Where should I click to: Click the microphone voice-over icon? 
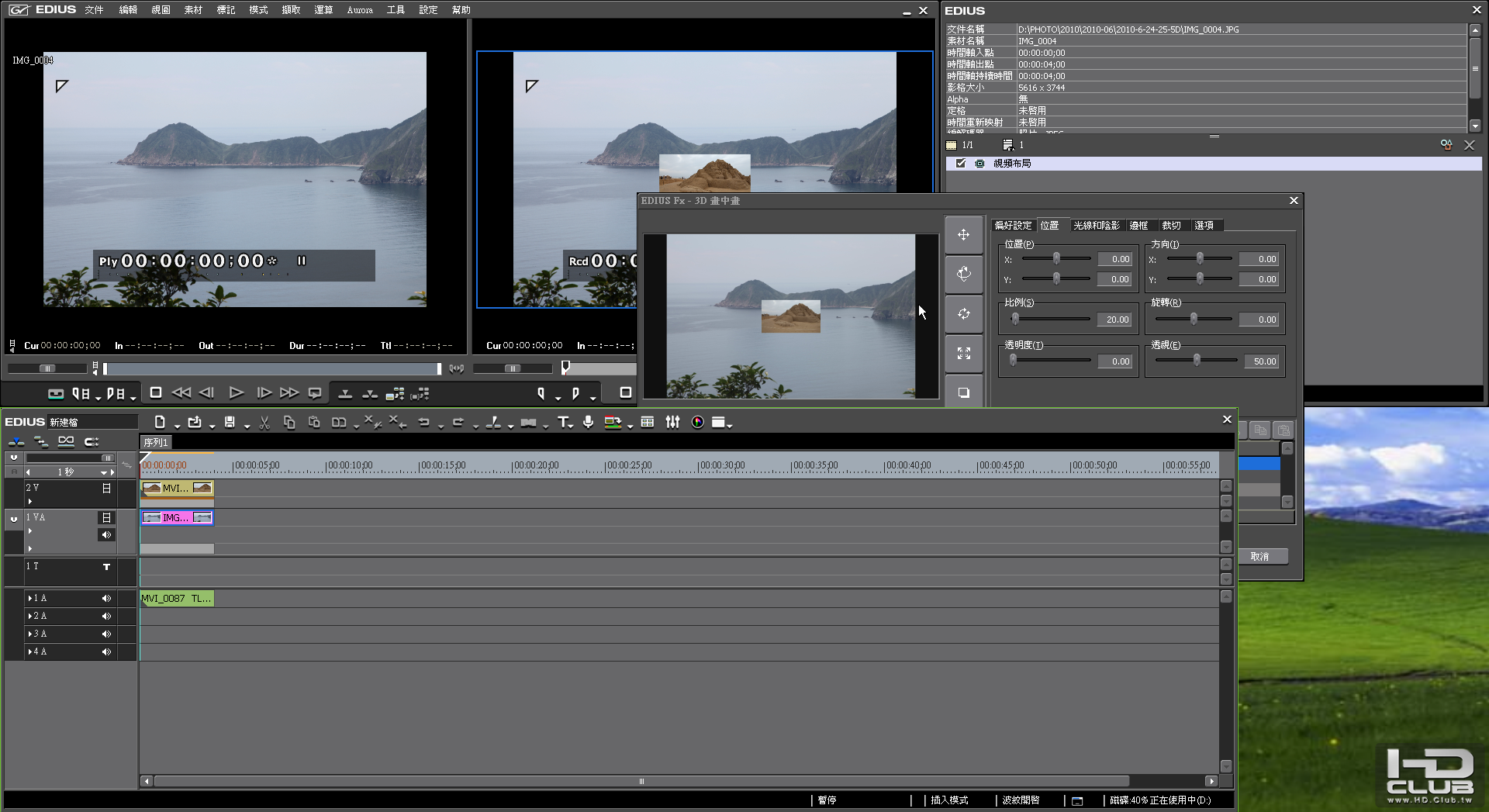click(589, 423)
